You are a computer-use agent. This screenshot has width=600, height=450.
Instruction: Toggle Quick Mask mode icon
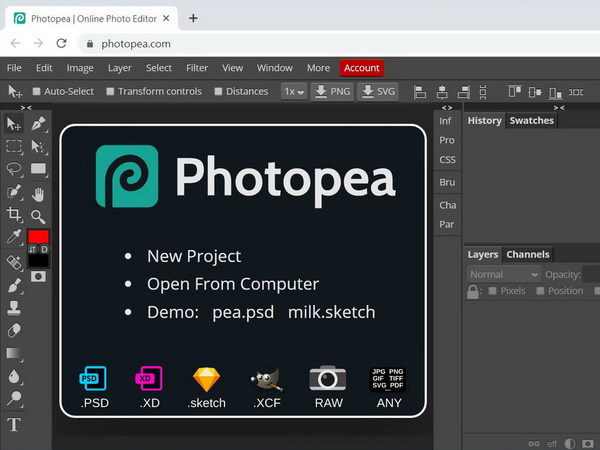pos(38,276)
